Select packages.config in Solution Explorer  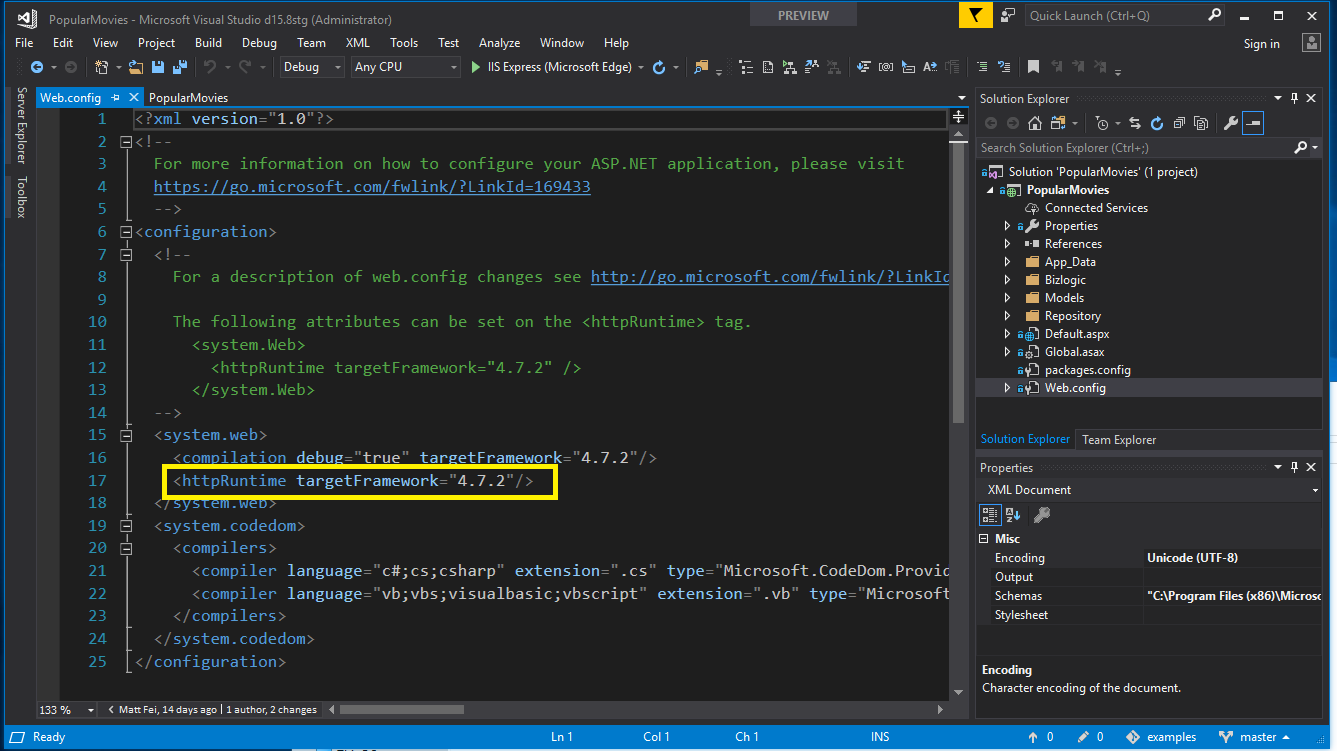click(x=1088, y=370)
